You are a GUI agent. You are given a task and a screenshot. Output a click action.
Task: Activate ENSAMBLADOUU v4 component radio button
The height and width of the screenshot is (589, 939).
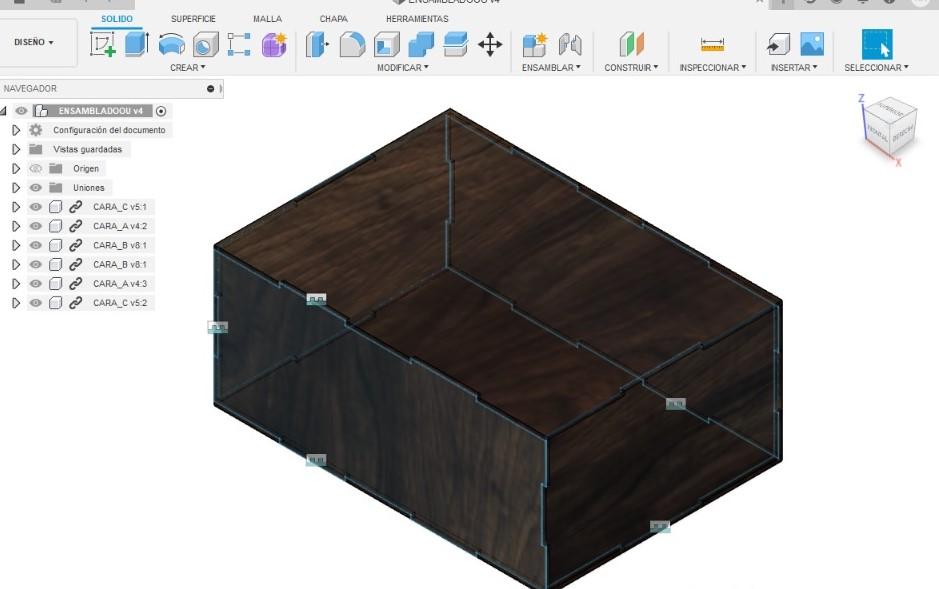pyautogui.click(x=160, y=111)
